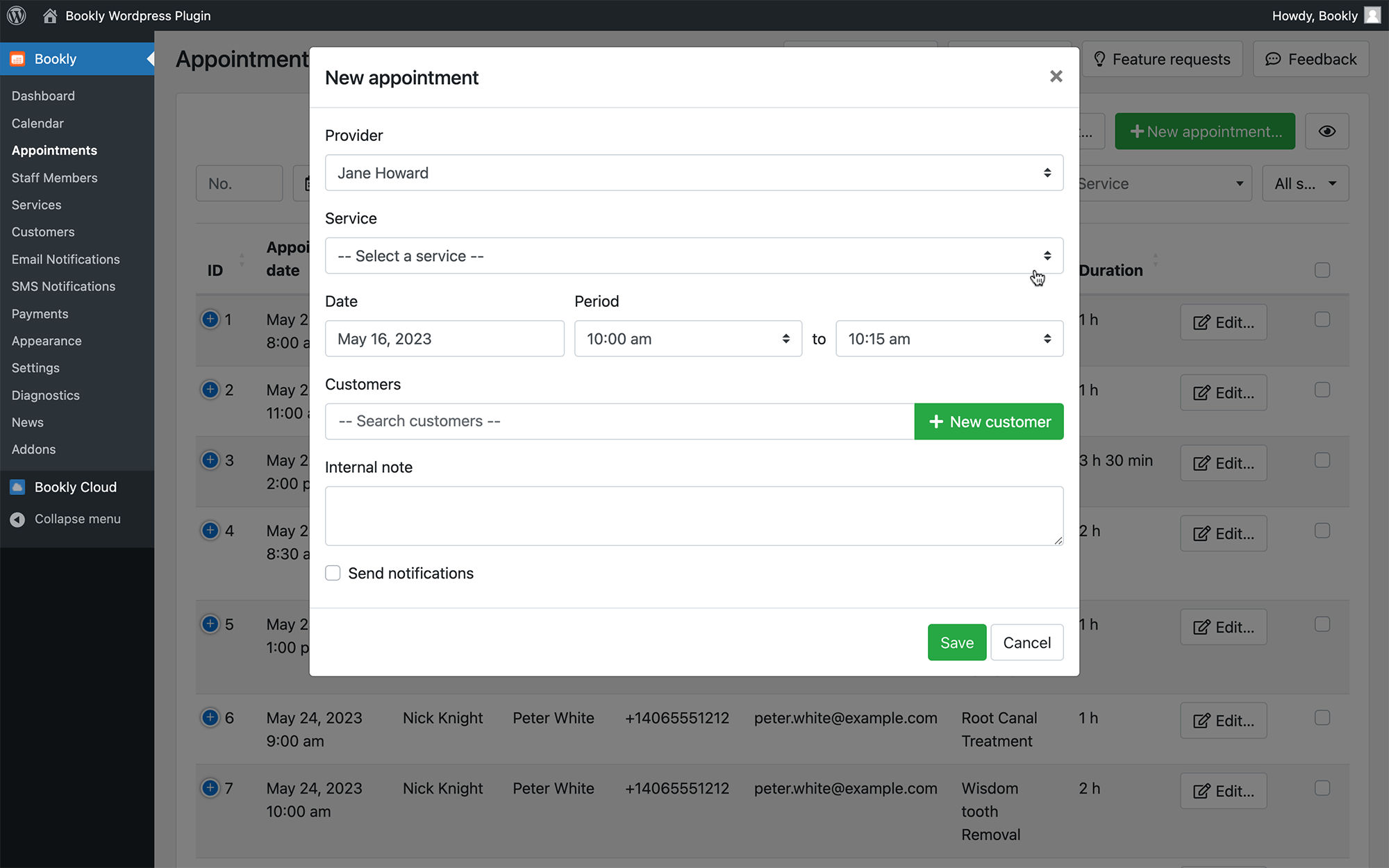The height and width of the screenshot is (868, 1389).
Task: Click the Howdy, Bookly user avatar
Action: (x=1372, y=15)
